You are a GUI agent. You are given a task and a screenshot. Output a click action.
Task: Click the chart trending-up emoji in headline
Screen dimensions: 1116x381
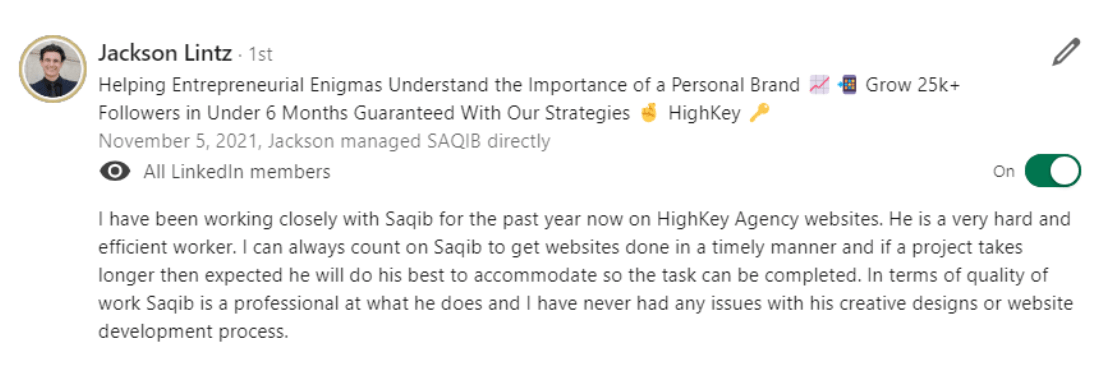click(x=820, y=85)
